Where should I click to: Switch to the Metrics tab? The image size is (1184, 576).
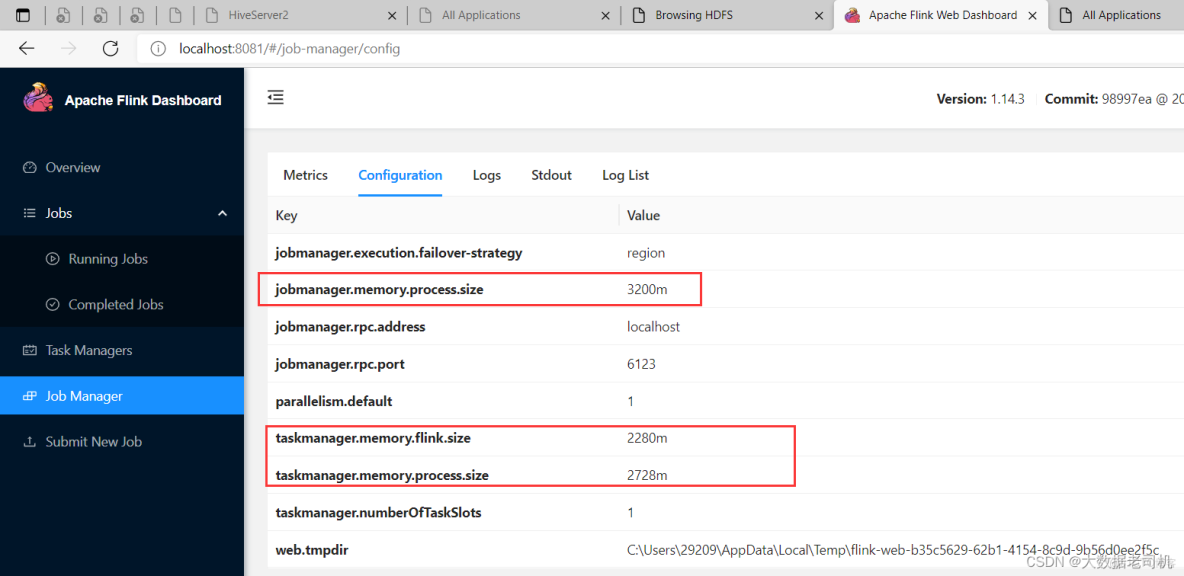click(305, 175)
